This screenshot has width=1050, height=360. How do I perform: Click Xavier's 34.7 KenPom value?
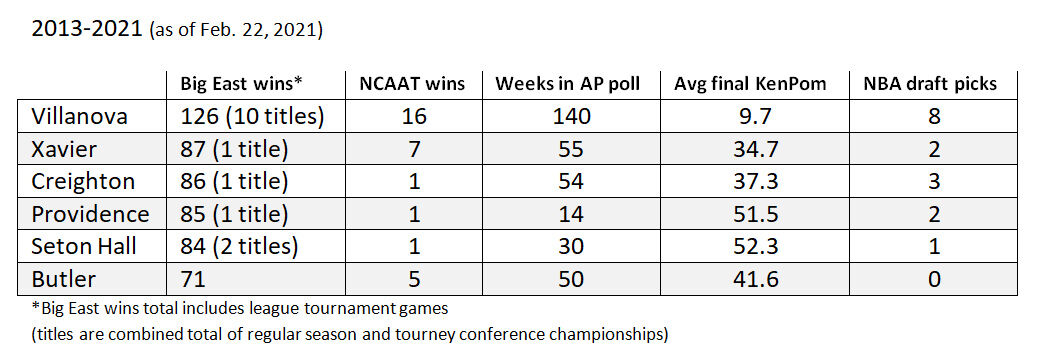pos(754,149)
